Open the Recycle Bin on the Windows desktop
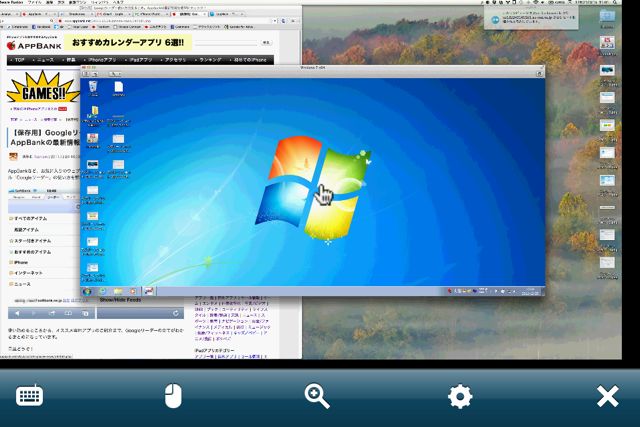 click(x=93, y=88)
